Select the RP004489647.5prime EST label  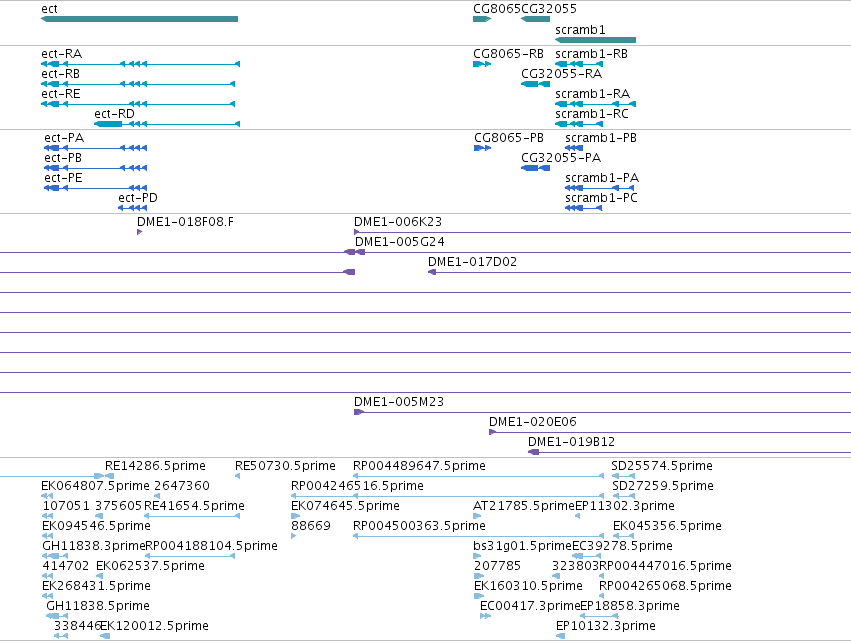[420, 466]
